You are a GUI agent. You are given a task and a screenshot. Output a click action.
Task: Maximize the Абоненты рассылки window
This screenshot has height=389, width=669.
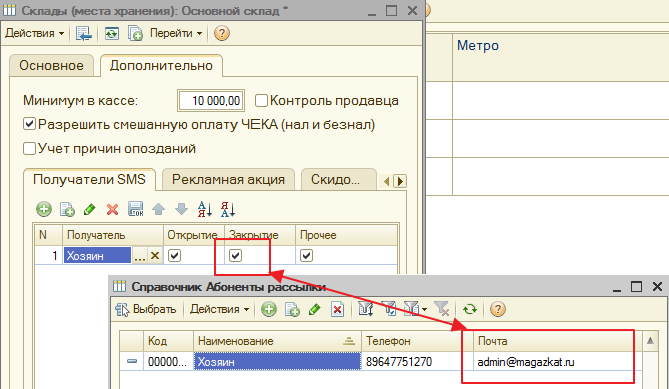pyautogui.click(x=636, y=287)
